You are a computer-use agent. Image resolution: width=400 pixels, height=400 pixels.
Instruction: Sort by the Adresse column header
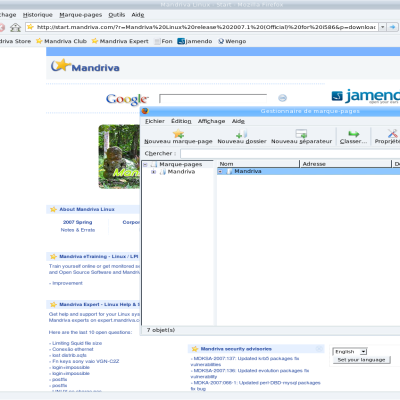346,164
